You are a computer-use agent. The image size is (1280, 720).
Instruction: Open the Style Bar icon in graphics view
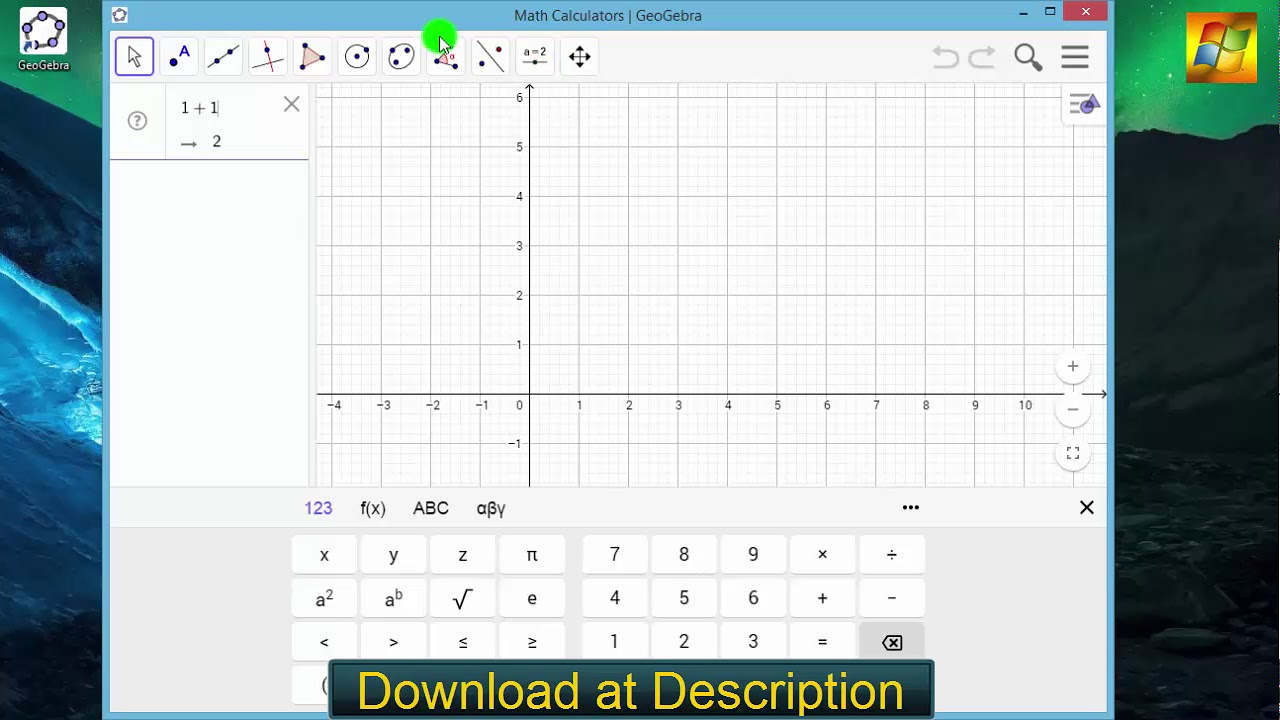pos(1084,104)
